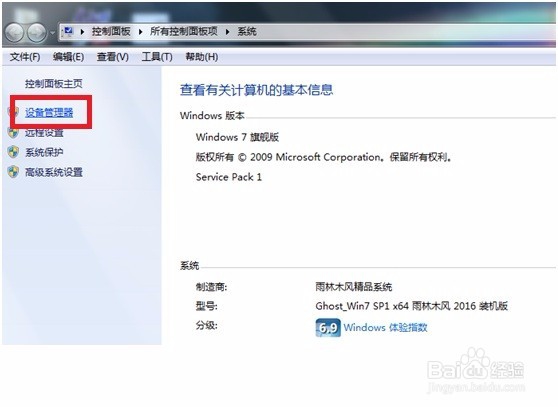This screenshot has height=407, width=558.
Task: Expand arrow before 系统 in breadcrumb
Action: click(x=227, y=32)
